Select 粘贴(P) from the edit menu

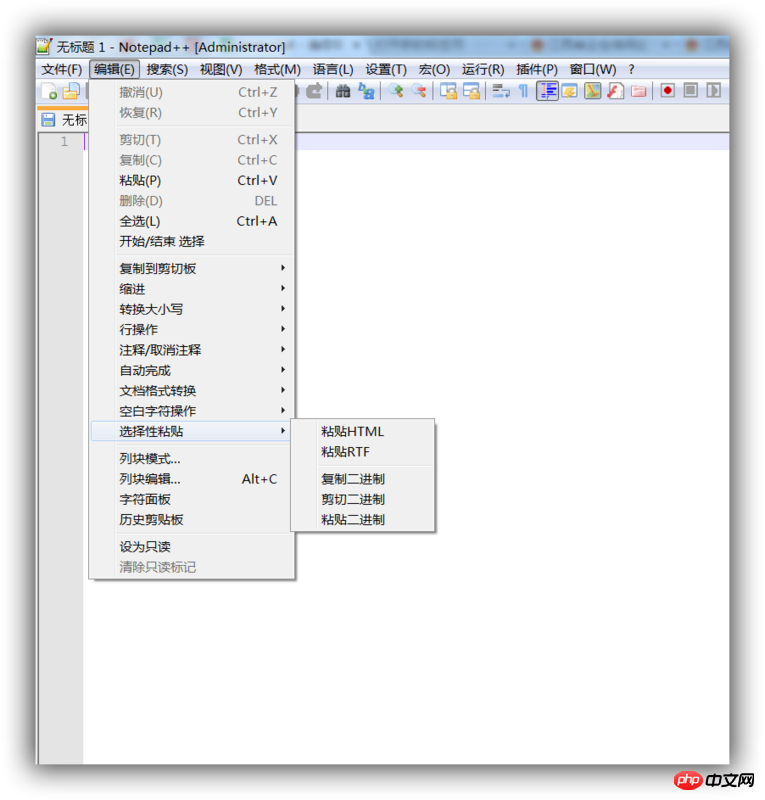(x=192, y=181)
